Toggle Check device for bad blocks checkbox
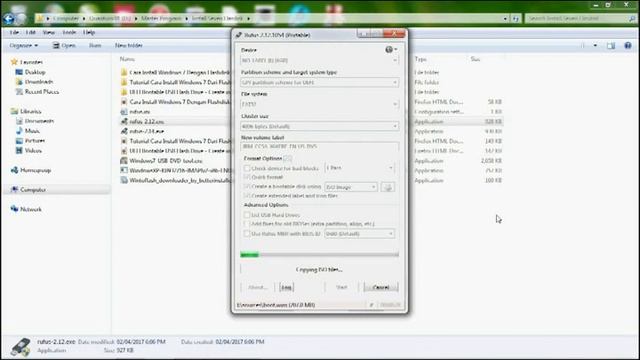Image resolution: width=640 pixels, height=360 pixels. (x=247, y=168)
